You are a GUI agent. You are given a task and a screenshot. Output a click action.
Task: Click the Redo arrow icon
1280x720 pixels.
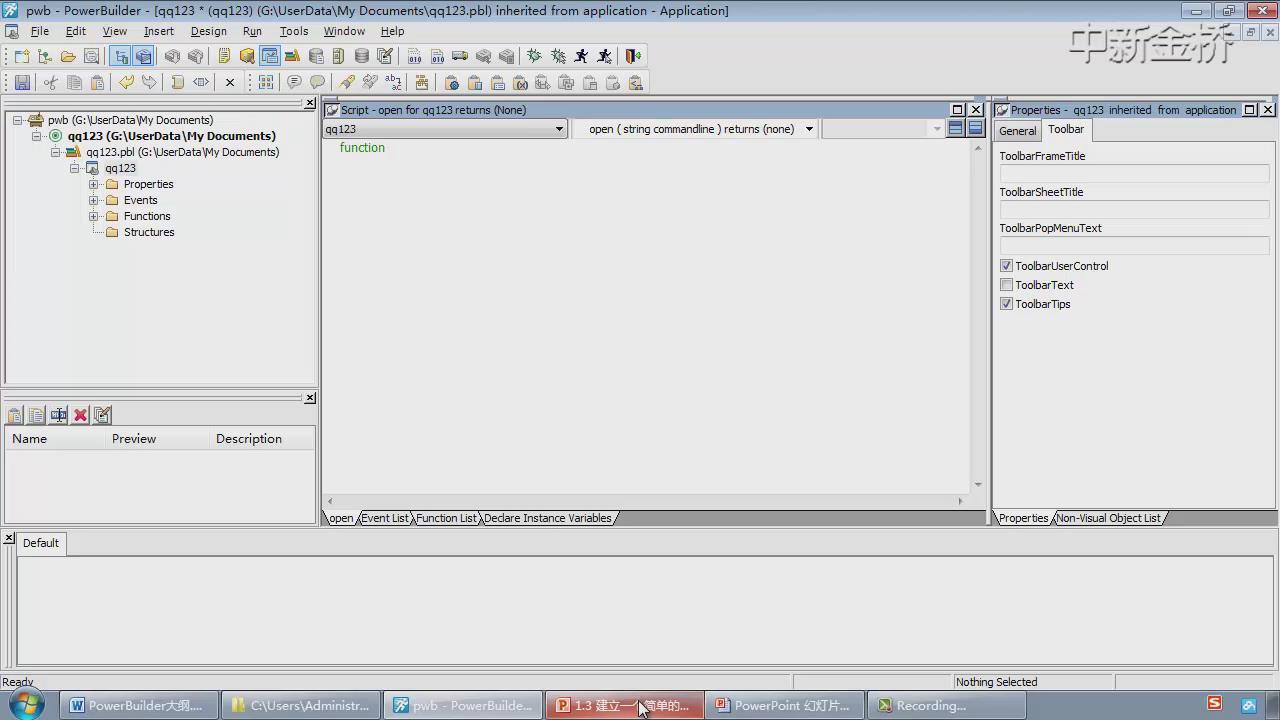149,82
